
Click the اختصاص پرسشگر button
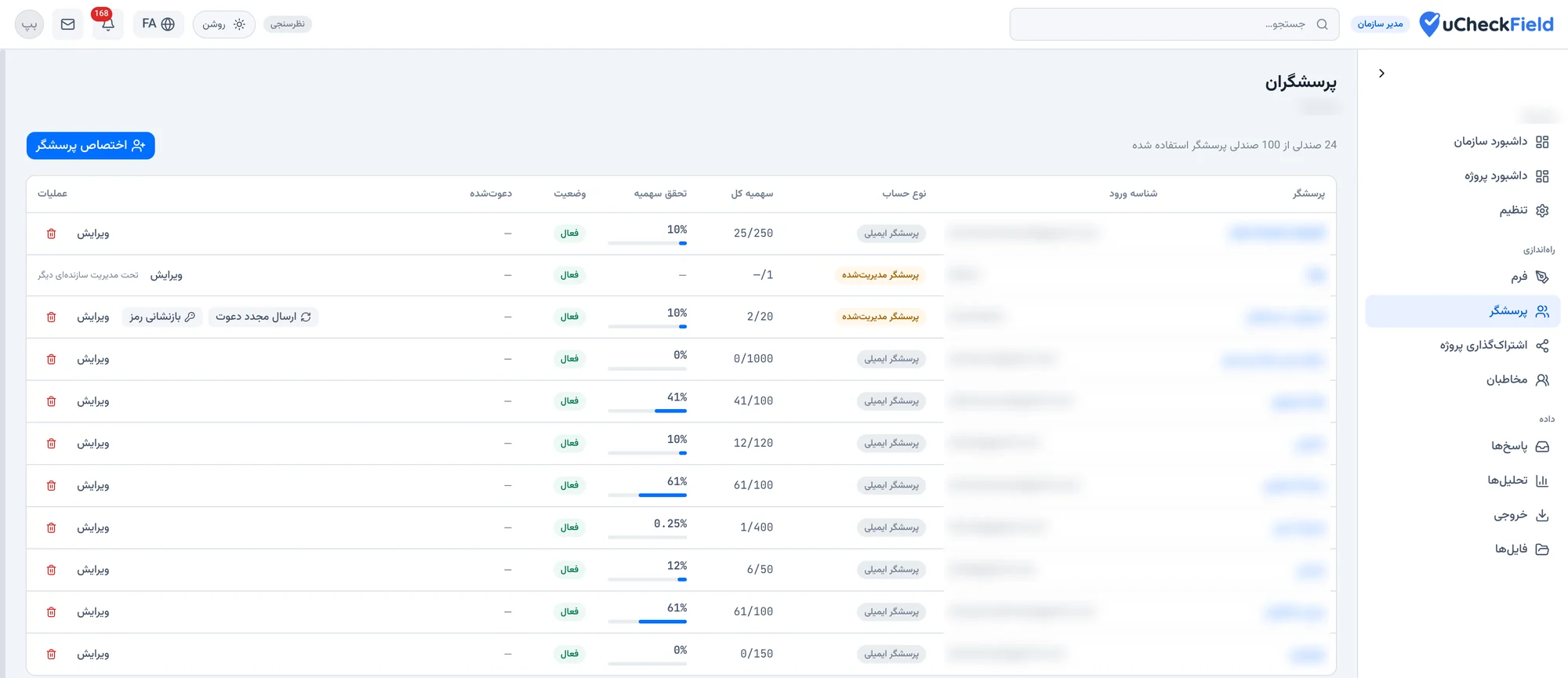click(91, 145)
